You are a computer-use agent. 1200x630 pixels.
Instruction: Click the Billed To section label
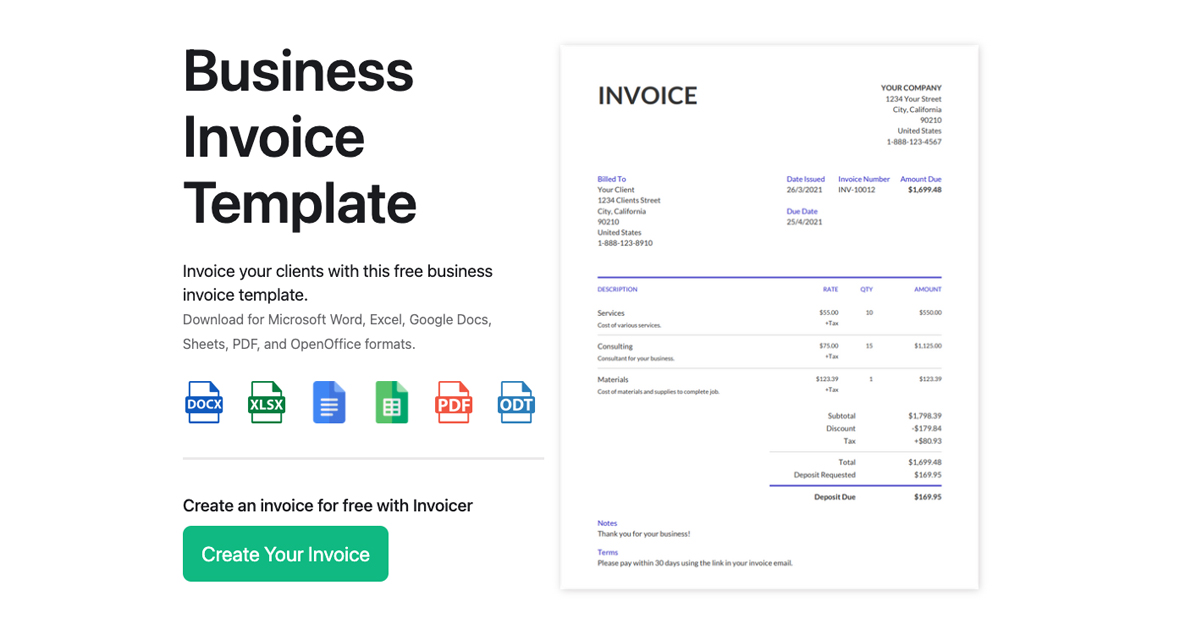611,179
